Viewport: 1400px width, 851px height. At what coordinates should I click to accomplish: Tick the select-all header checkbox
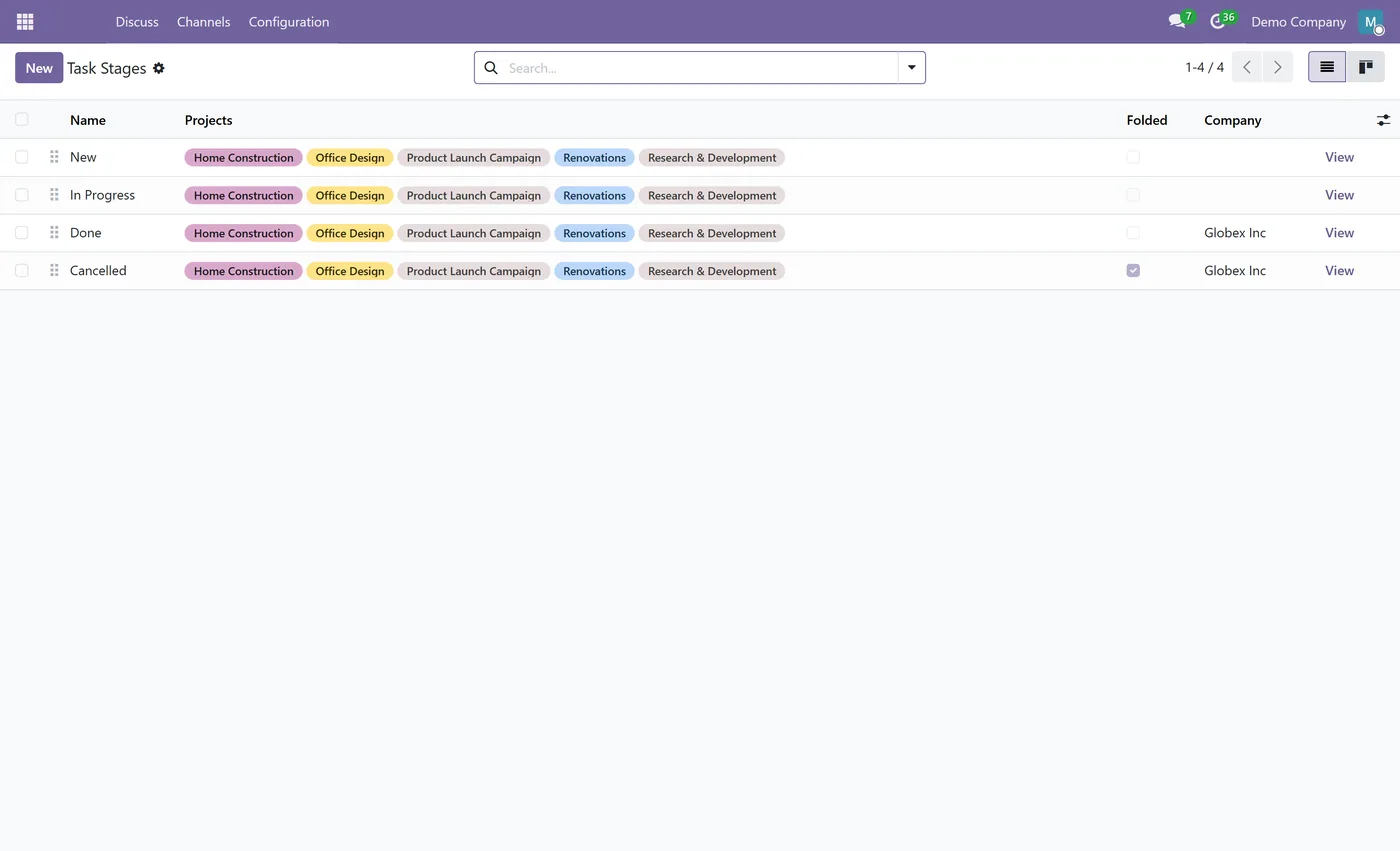coord(22,119)
